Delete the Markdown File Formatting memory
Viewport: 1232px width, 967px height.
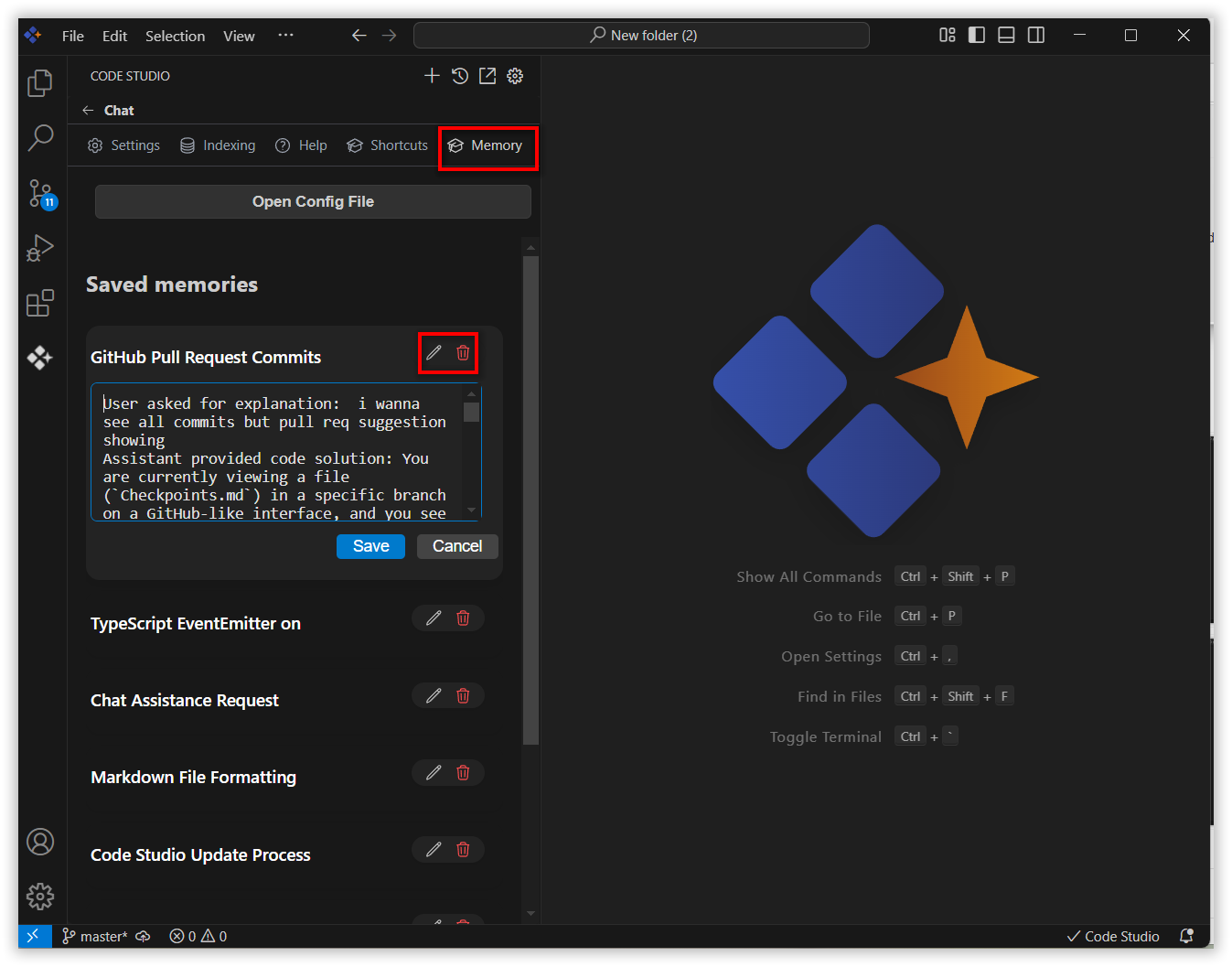[x=463, y=772]
